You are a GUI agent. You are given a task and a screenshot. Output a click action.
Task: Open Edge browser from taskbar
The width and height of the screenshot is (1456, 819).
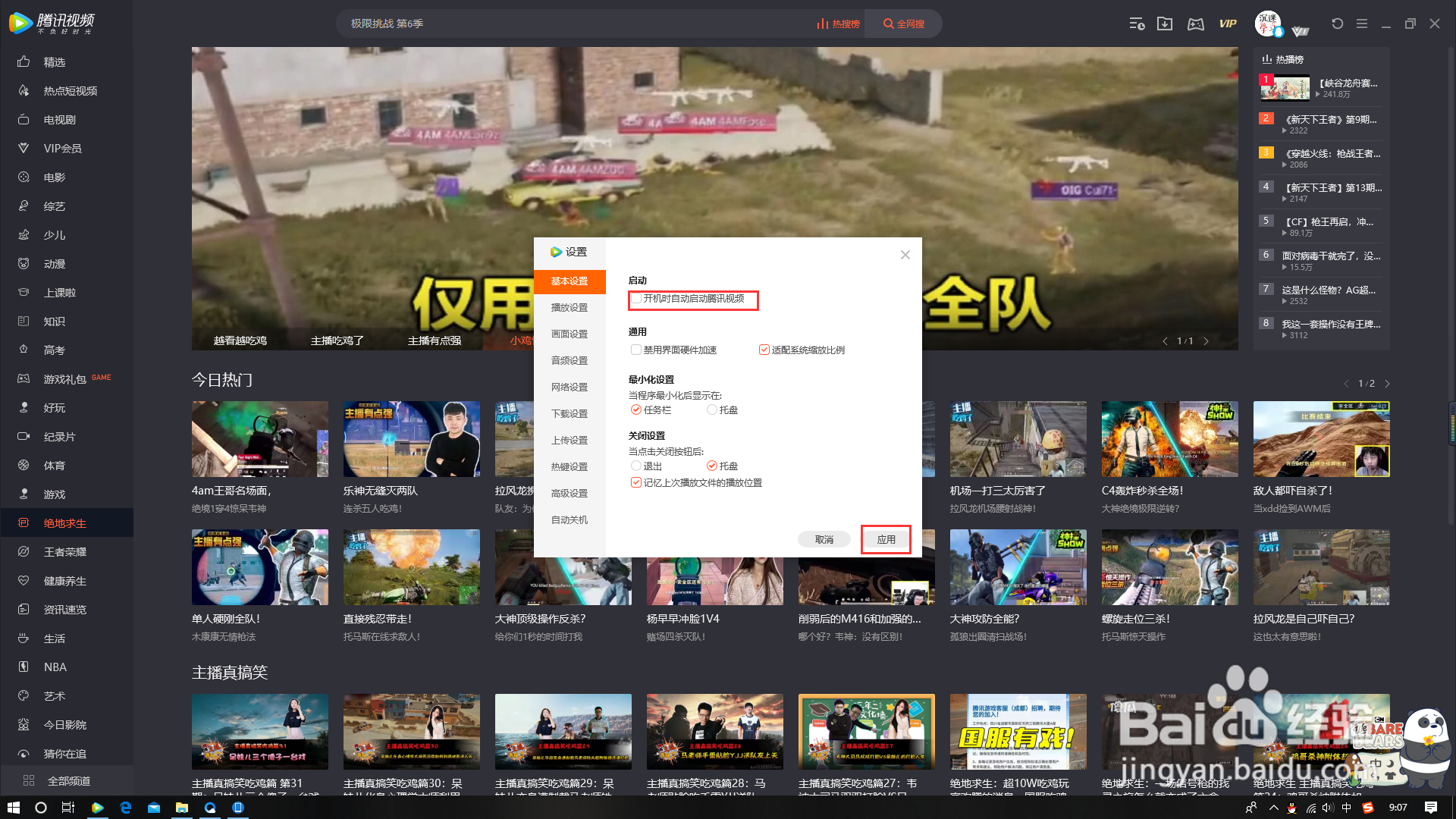click(126, 808)
